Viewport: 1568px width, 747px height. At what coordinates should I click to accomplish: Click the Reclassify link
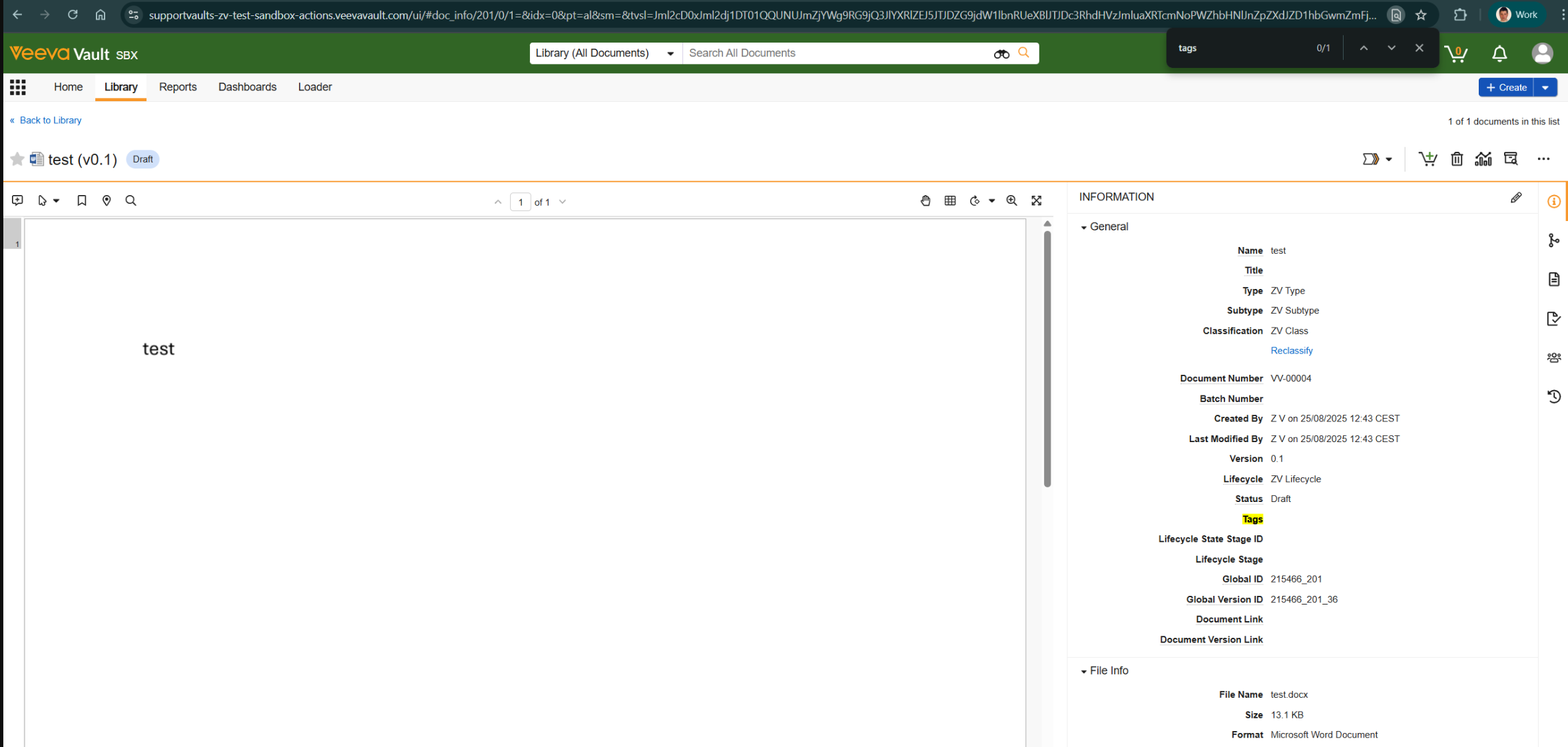[1291, 350]
